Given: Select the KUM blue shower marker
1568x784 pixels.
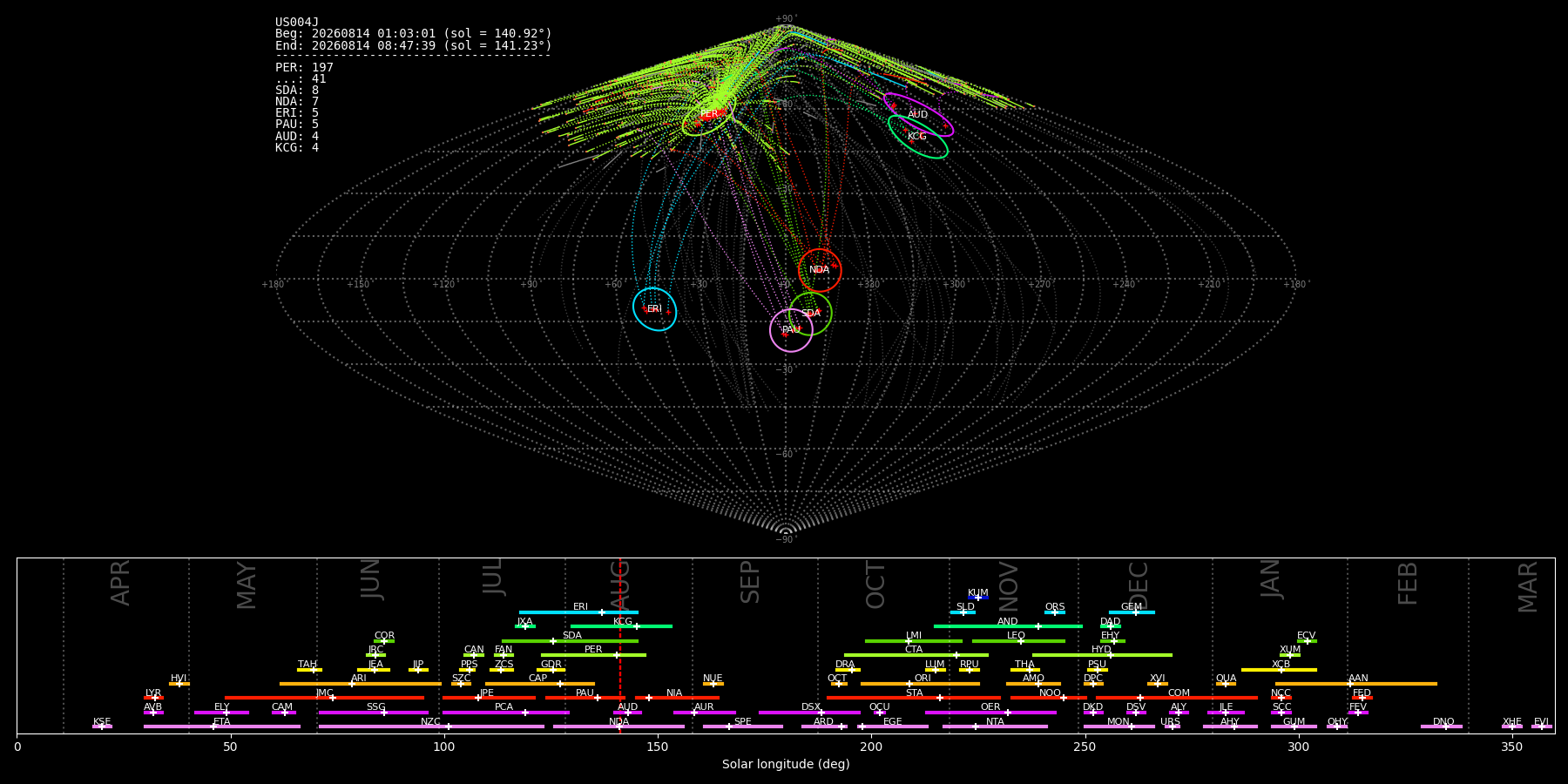Looking at the screenshot, I should [x=978, y=598].
